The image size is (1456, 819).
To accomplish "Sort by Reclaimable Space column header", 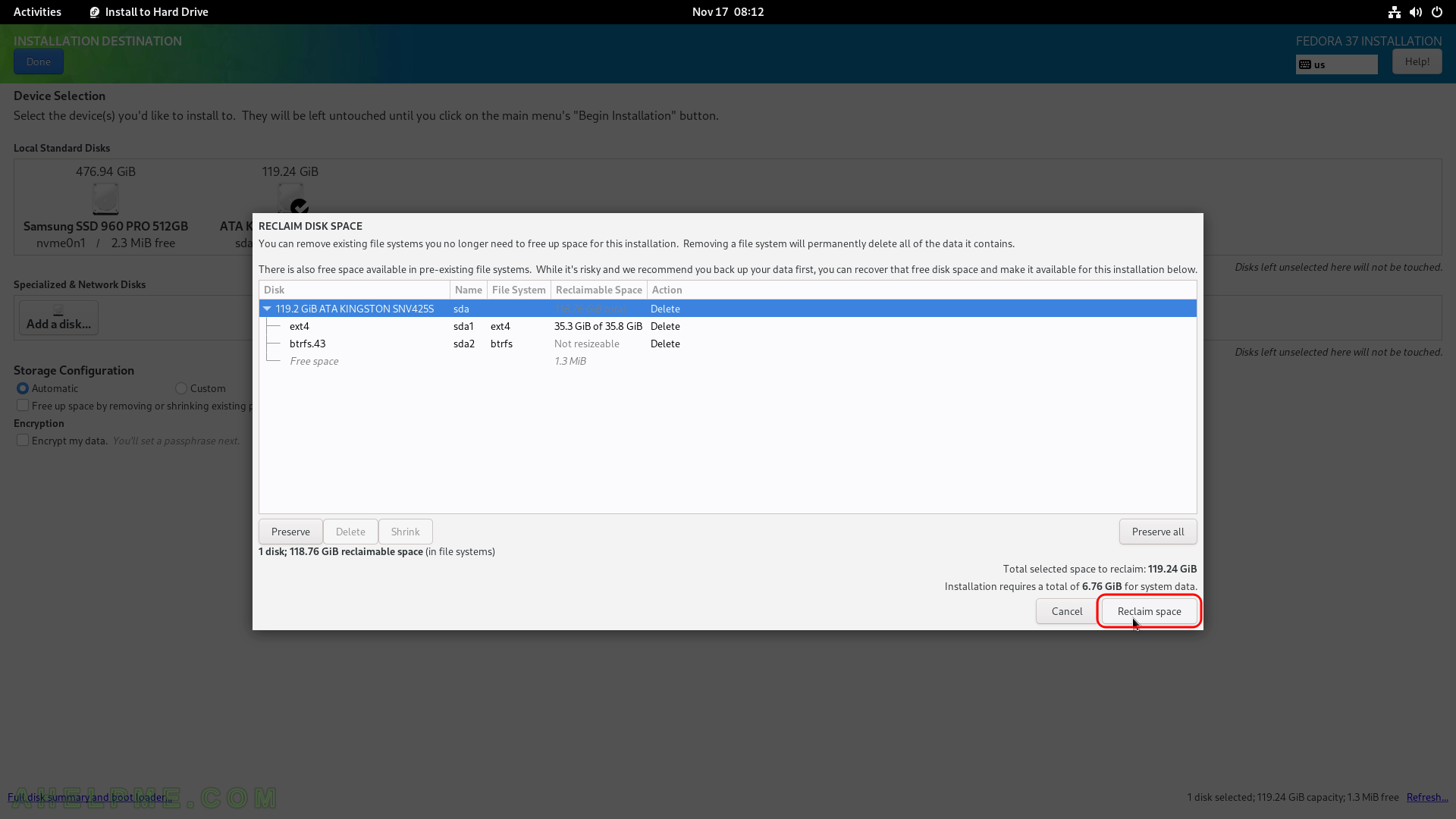I will click(598, 290).
